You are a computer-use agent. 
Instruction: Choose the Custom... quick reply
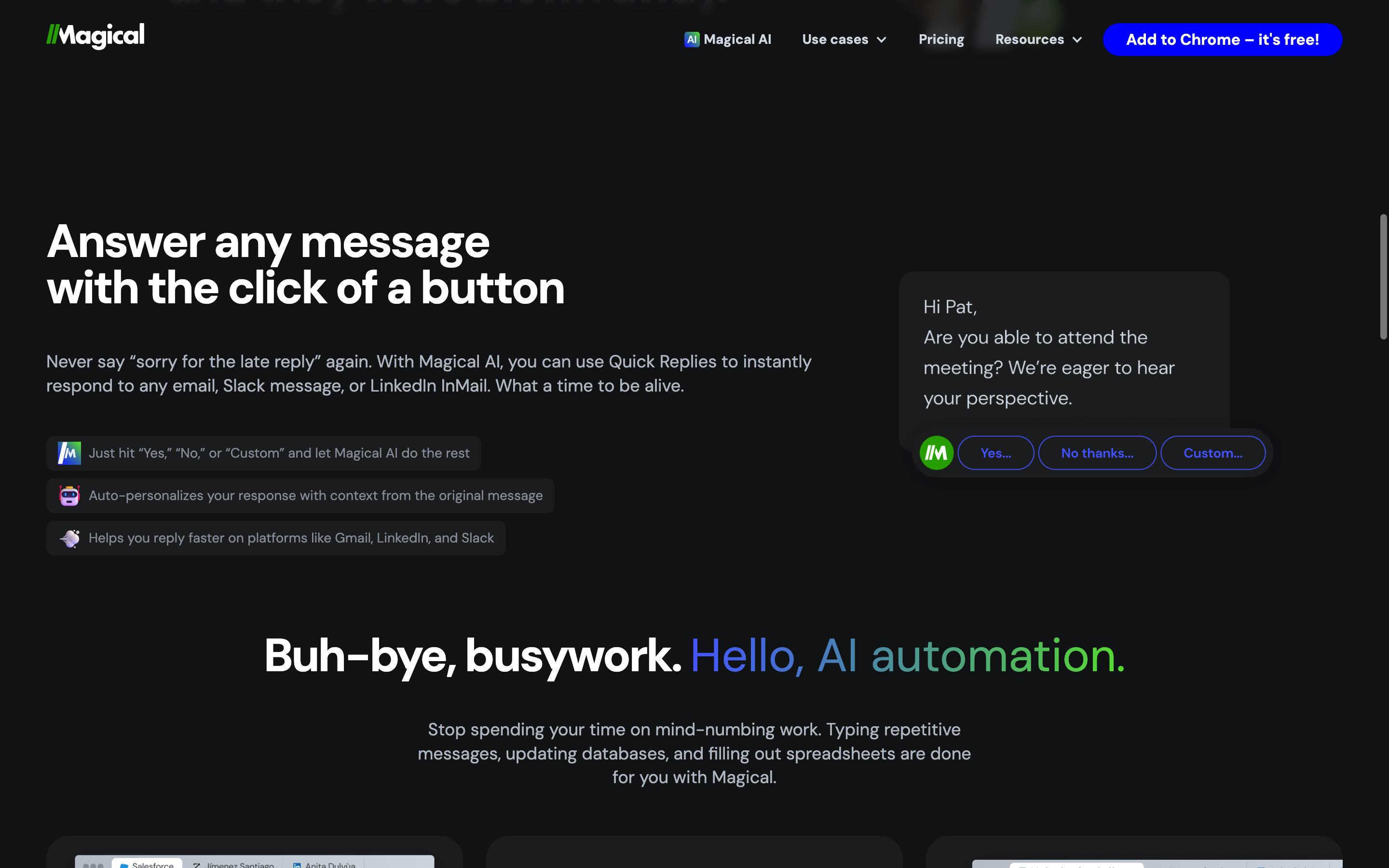[1213, 453]
